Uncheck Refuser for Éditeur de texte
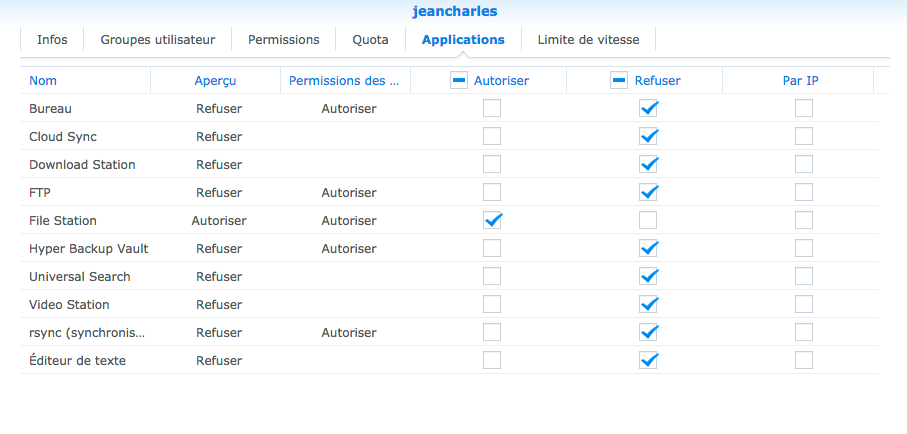 (649, 360)
